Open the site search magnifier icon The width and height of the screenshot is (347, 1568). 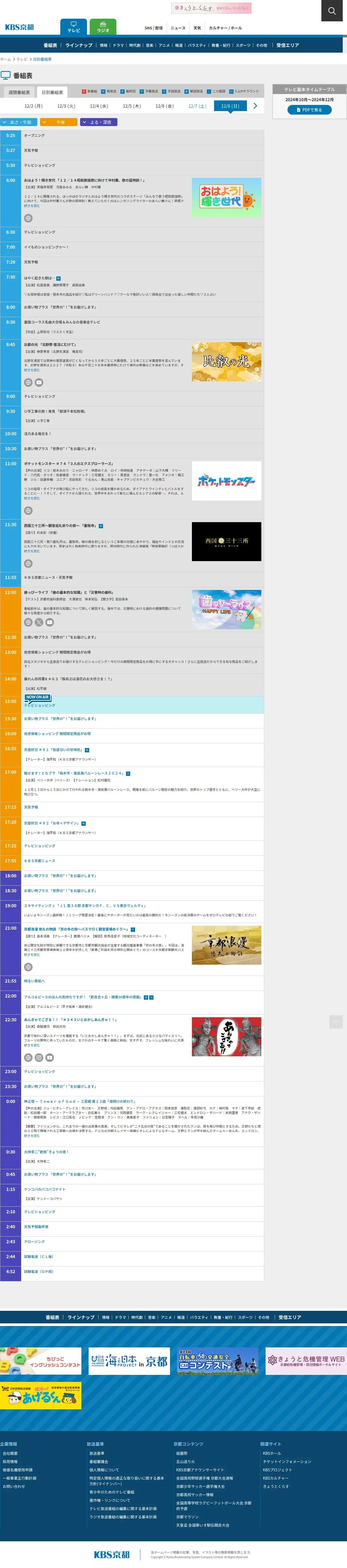[x=332, y=11]
